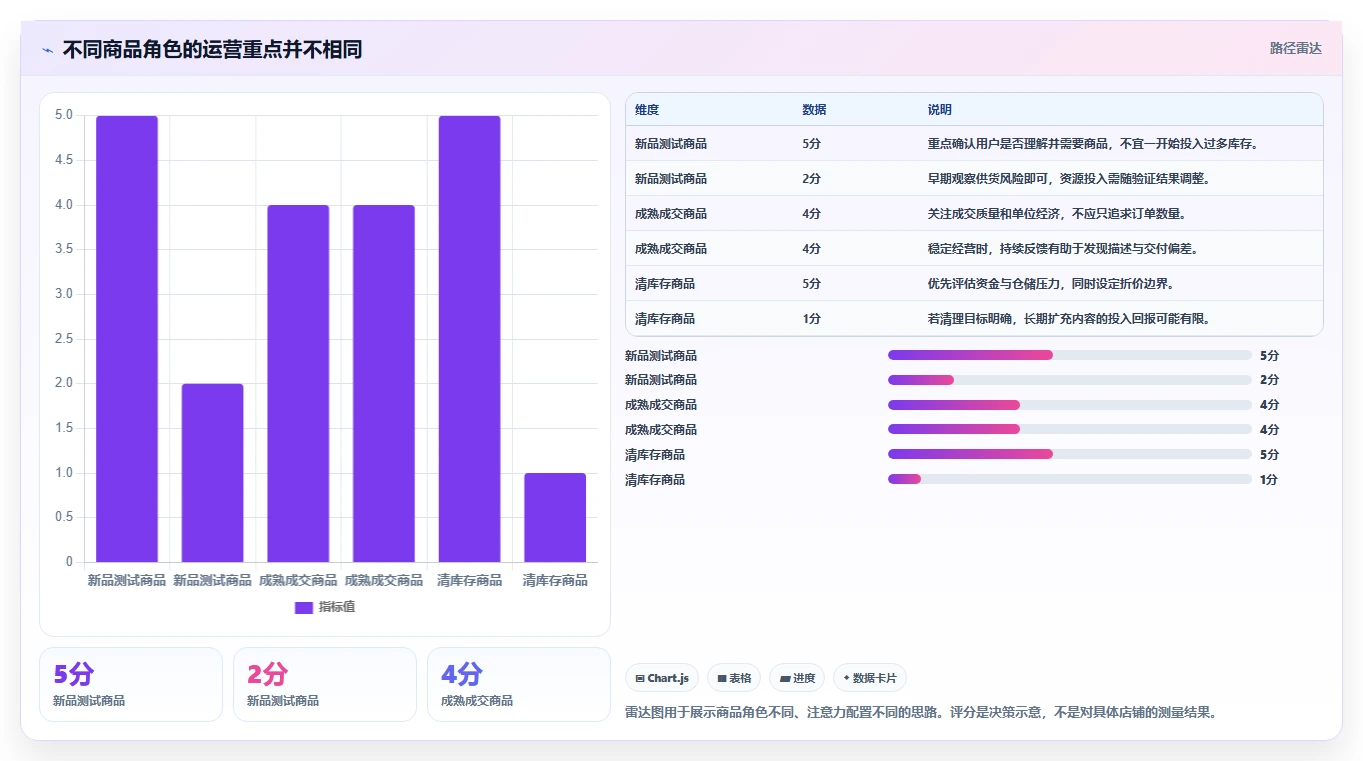Click the 2分 value beside the second progress bar
Viewport: 1363px width, 761px height.
click(x=1269, y=380)
